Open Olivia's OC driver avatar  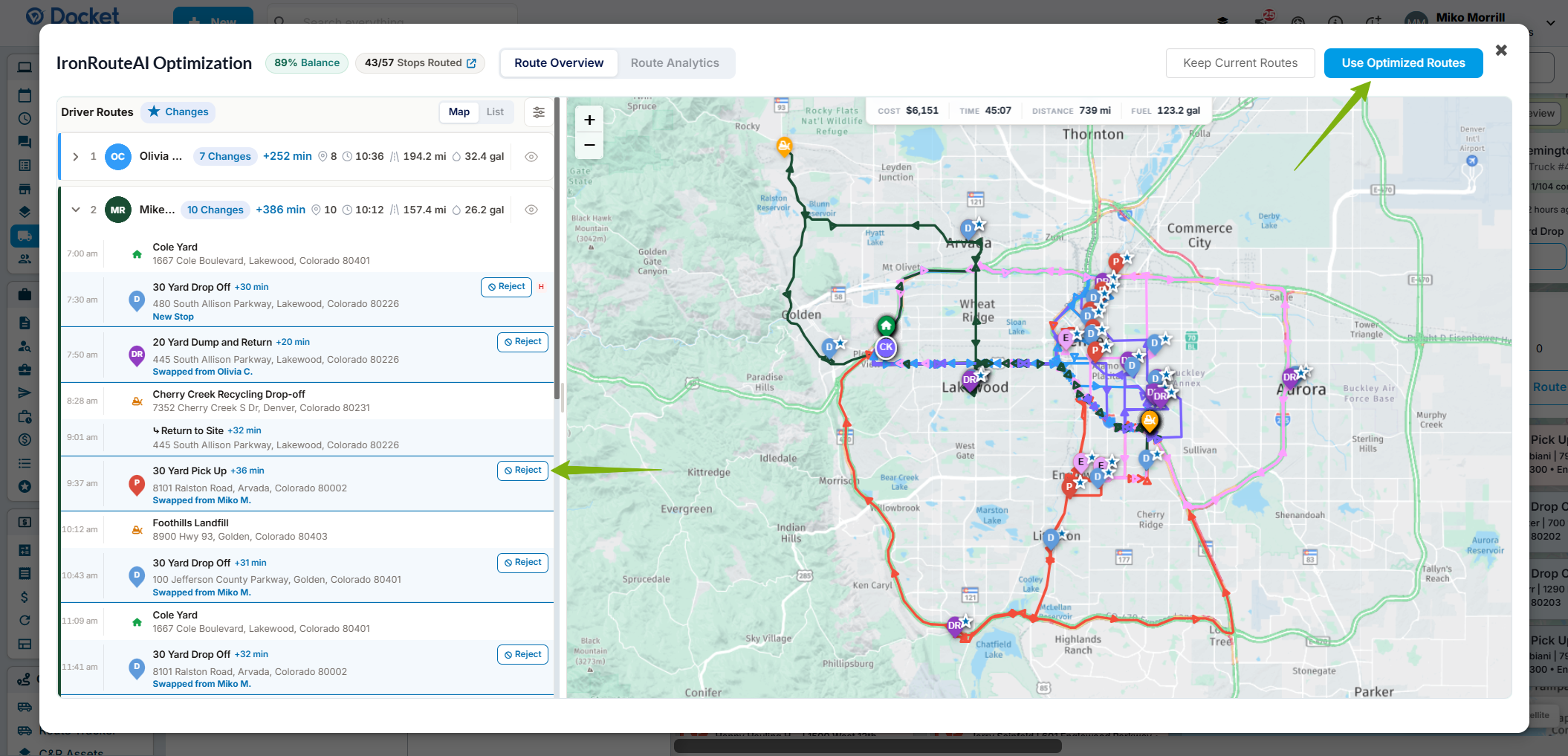pos(118,157)
